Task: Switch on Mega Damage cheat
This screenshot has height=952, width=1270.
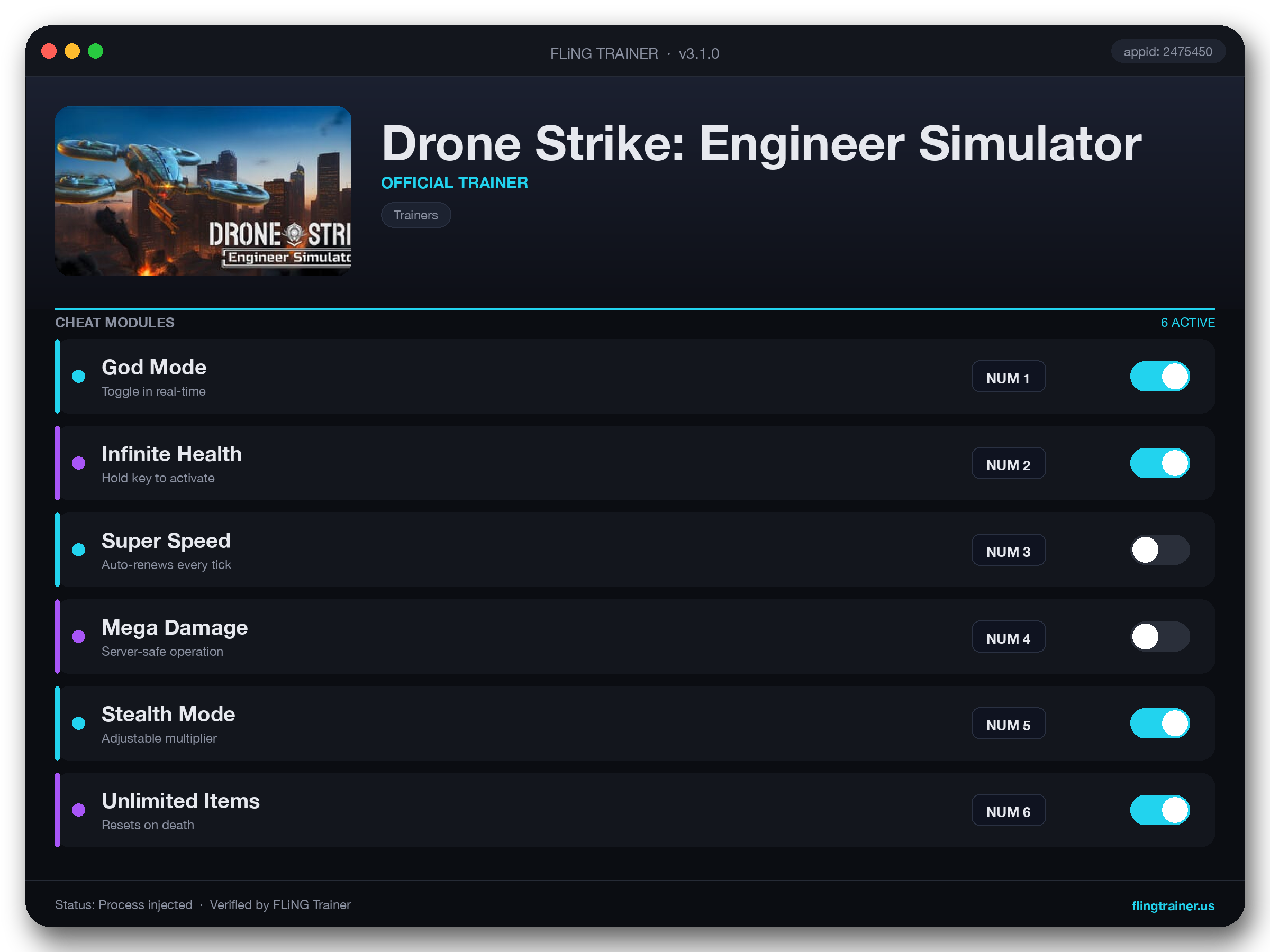Action: point(1160,636)
